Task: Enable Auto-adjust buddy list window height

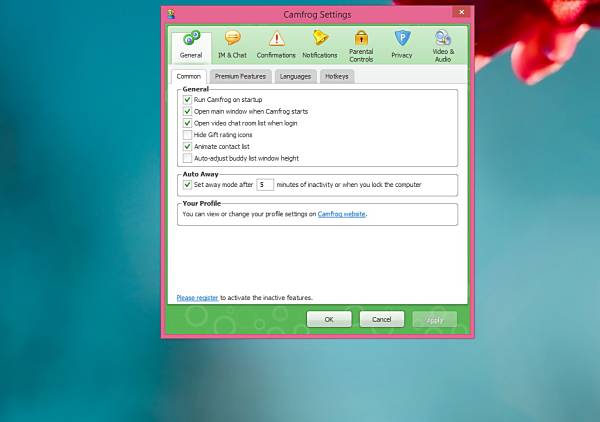Action: (187, 158)
